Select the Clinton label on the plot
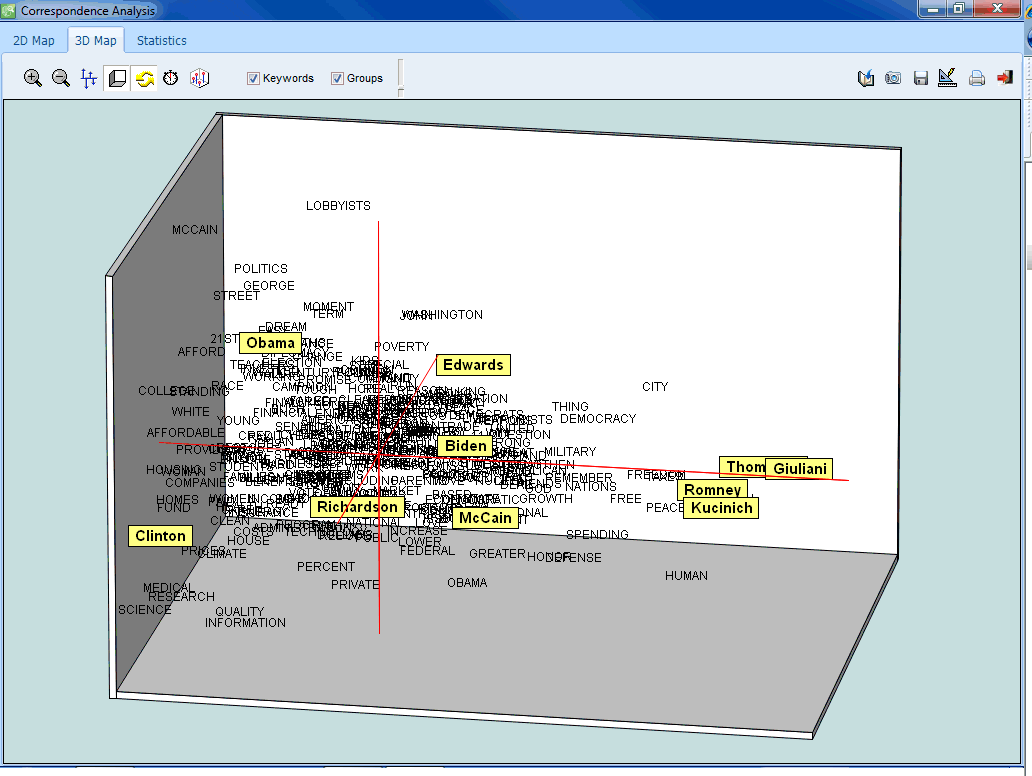Viewport: 1032px width, 776px height. pyautogui.click(x=160, y=536)
